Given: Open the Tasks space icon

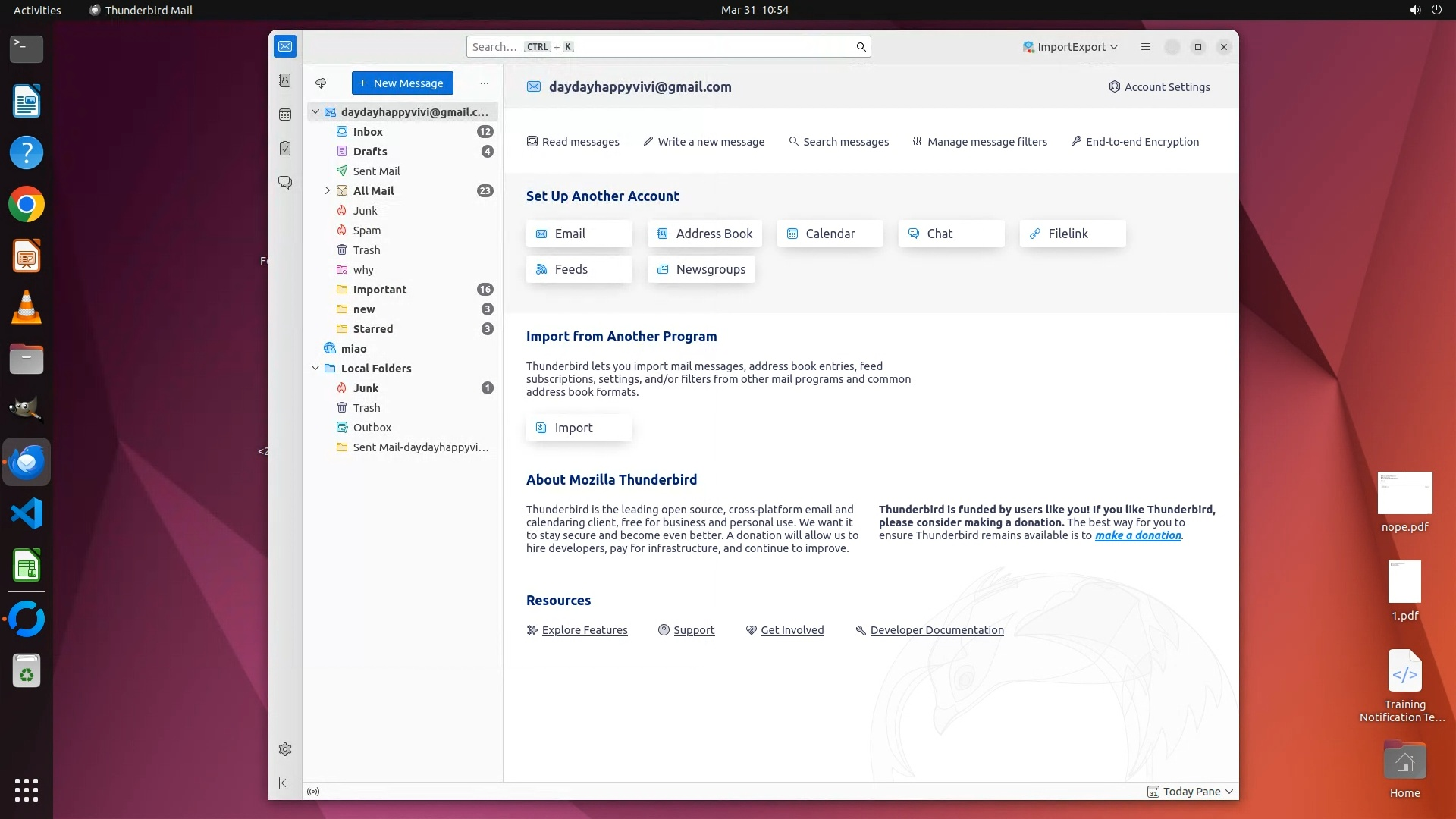Looking at the screenshot, I should (285, 149).
